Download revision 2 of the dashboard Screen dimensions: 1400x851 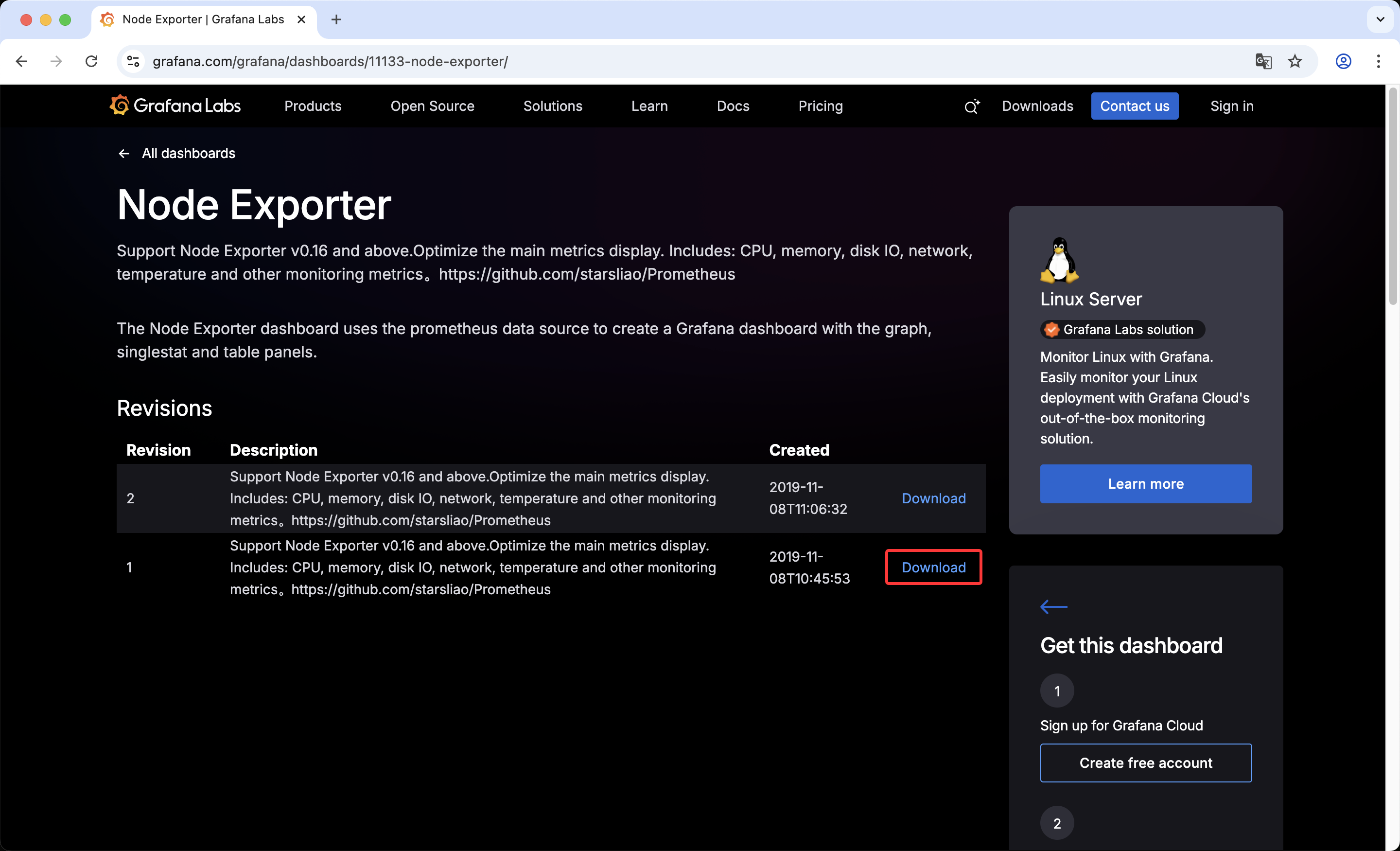click(933, 498)
